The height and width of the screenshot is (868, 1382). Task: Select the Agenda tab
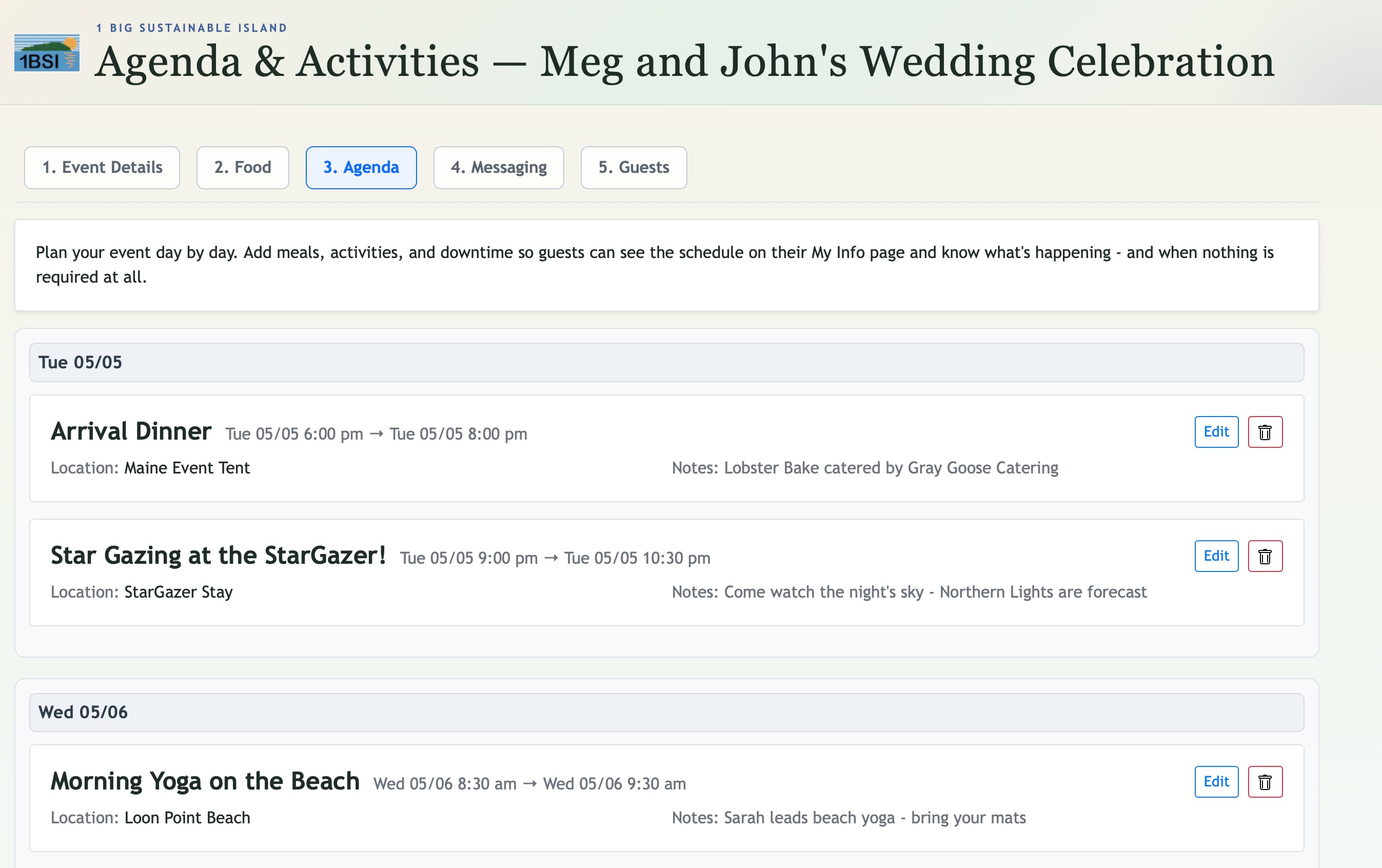(x=361, y=168)
